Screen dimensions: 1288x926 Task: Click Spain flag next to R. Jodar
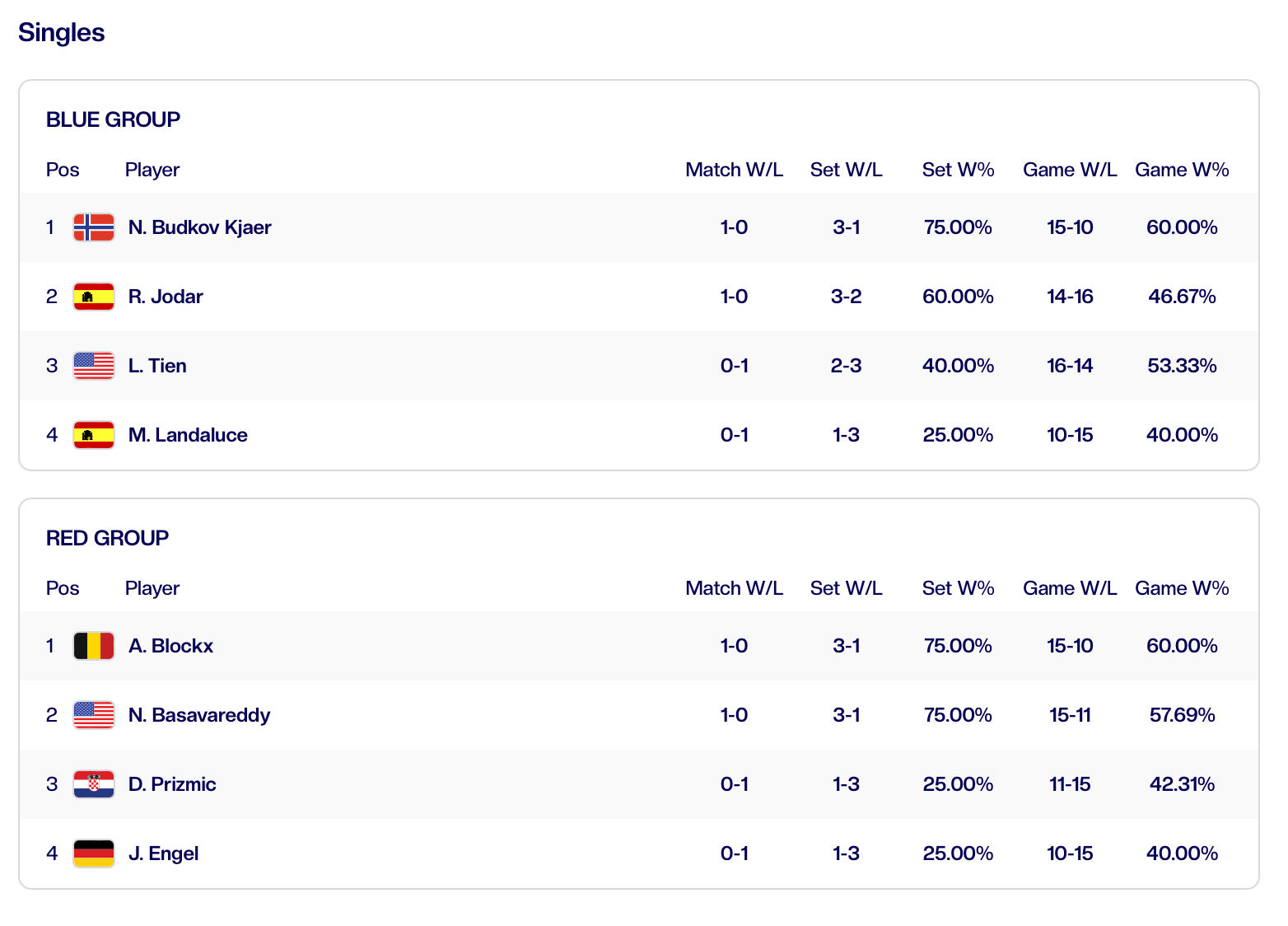(x=93, y=297)
